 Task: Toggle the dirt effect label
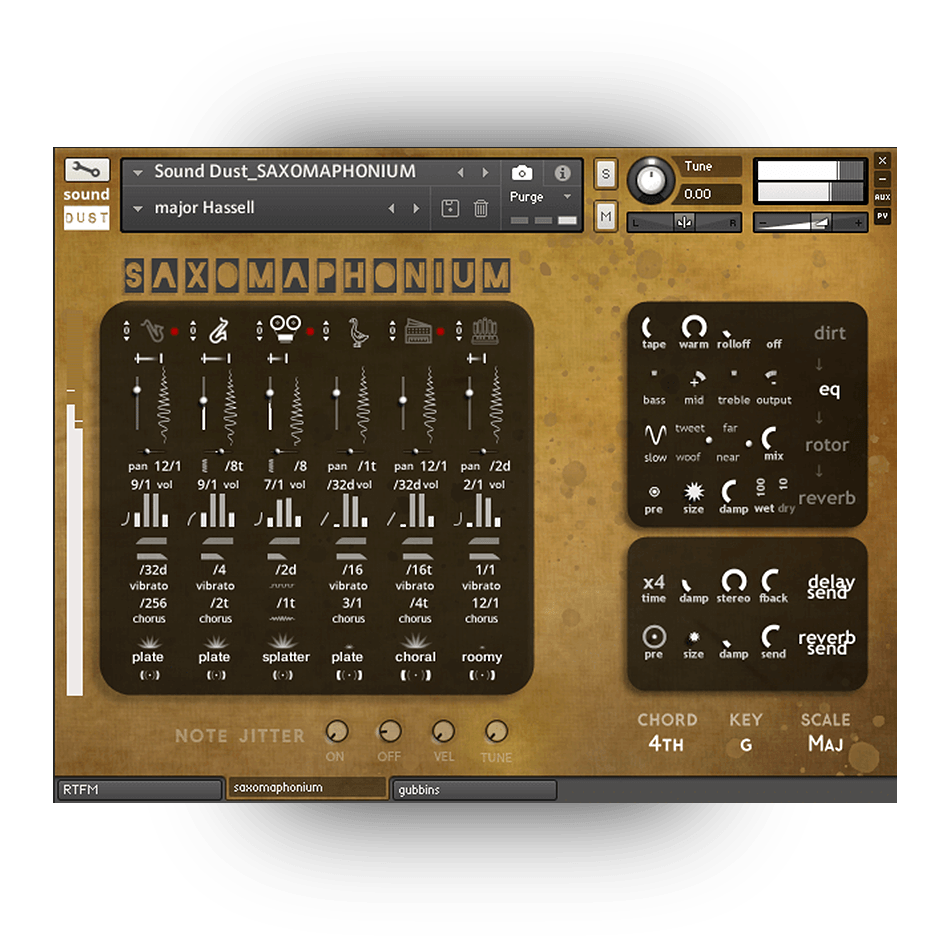[x=829, y=333]
